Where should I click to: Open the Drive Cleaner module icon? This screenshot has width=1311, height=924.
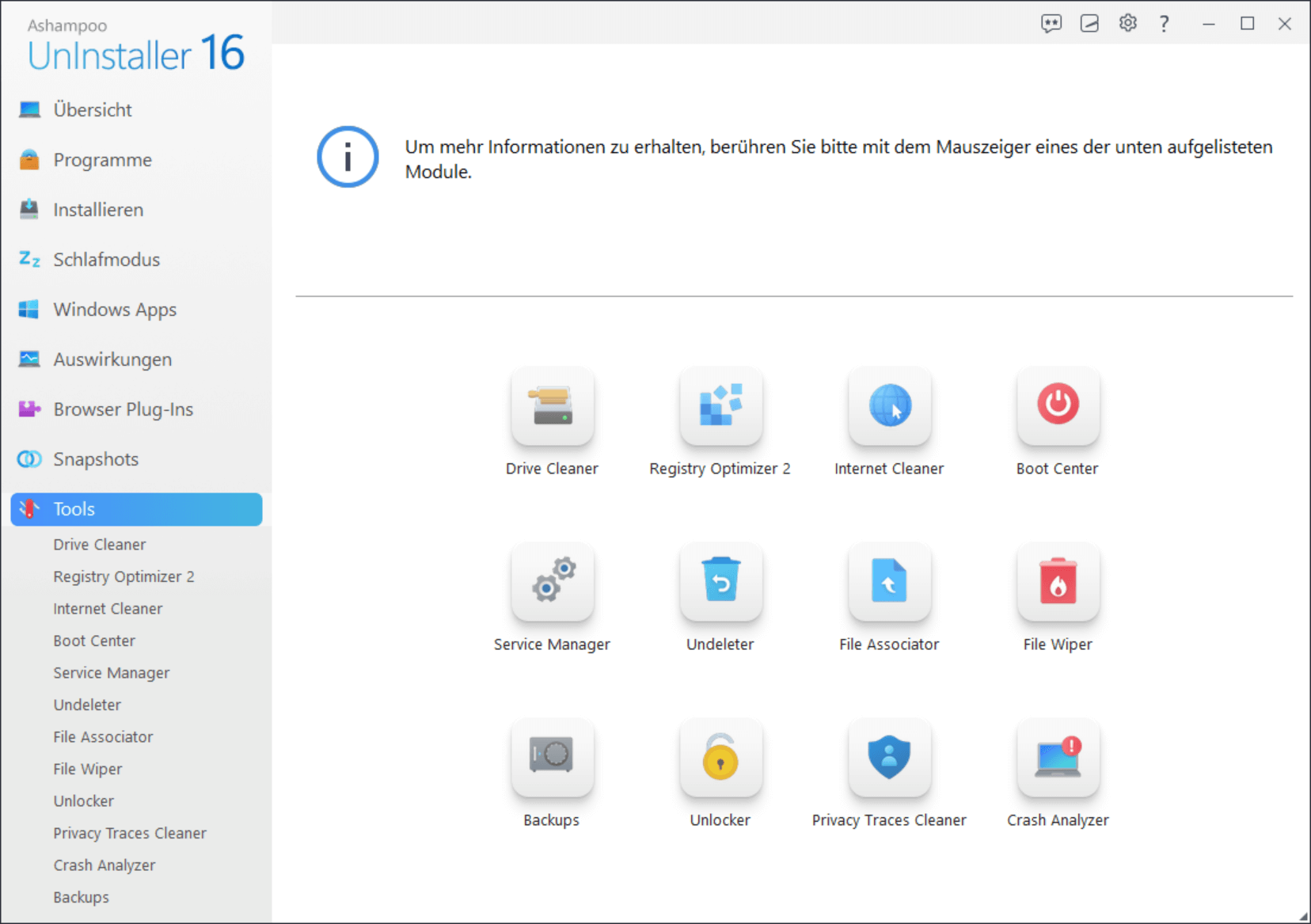(552, 405)
